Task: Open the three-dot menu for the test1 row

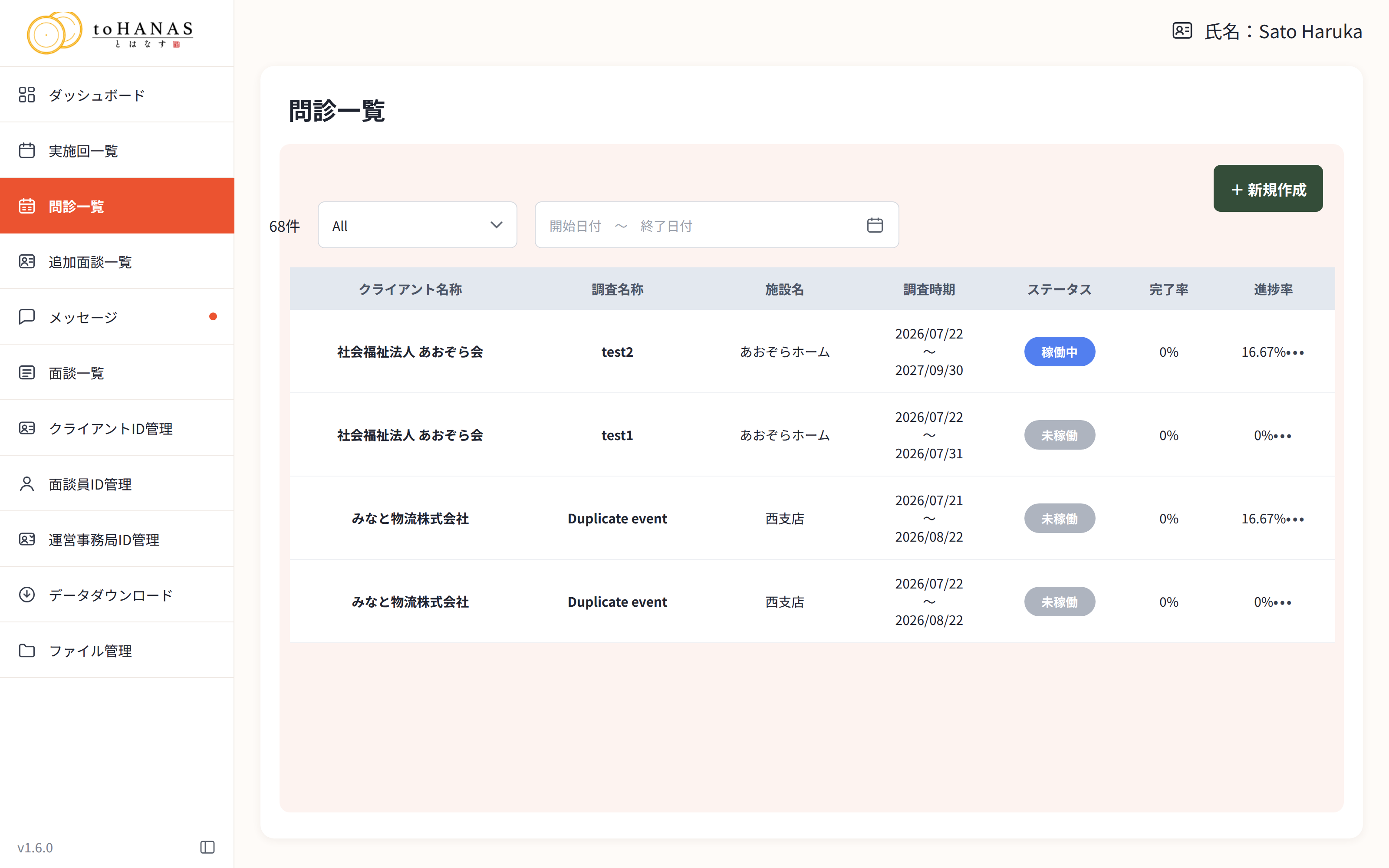Action: click(x=1282, y=436)
